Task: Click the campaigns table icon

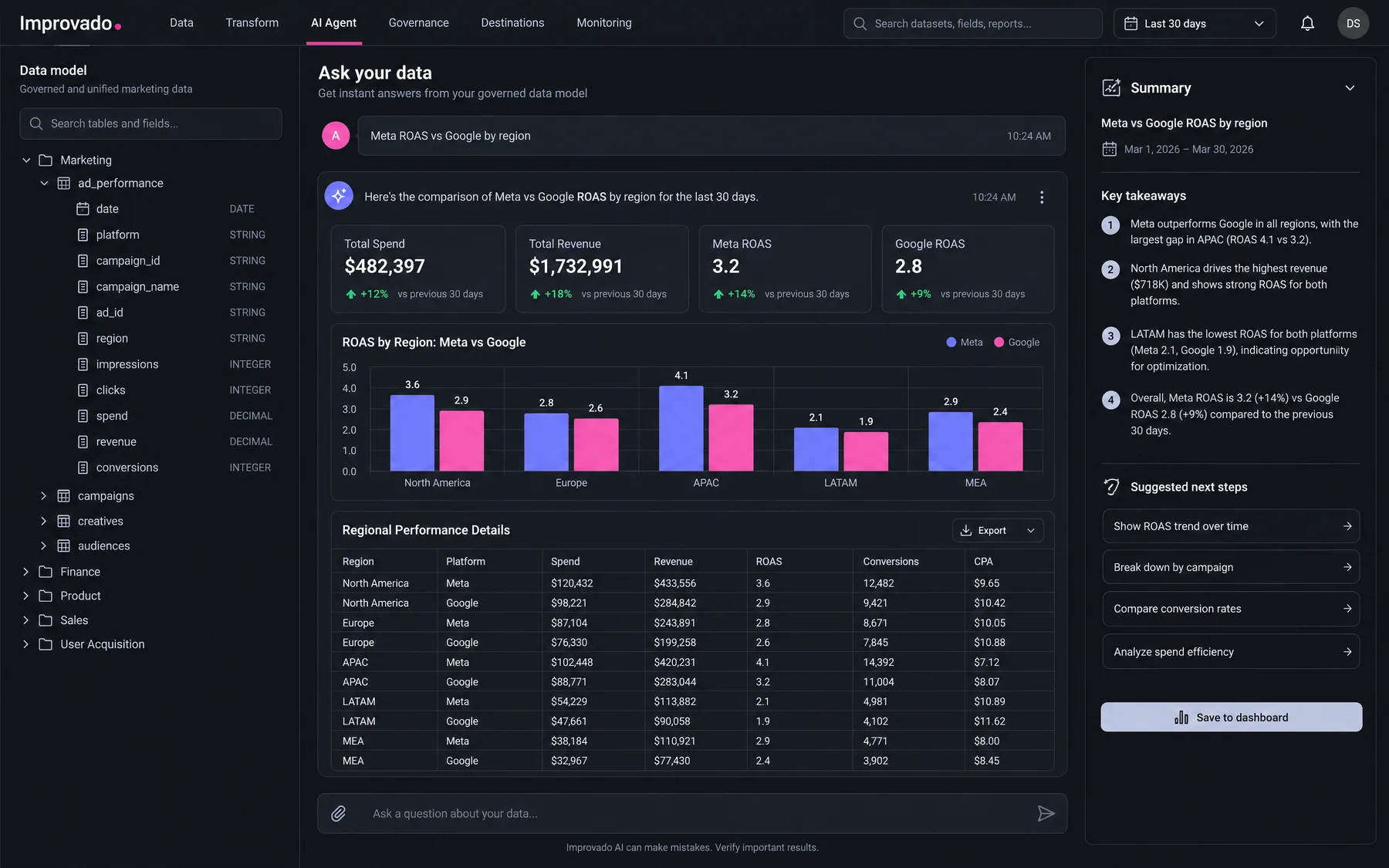Action: pyautogui.click(x=64, y=496)
